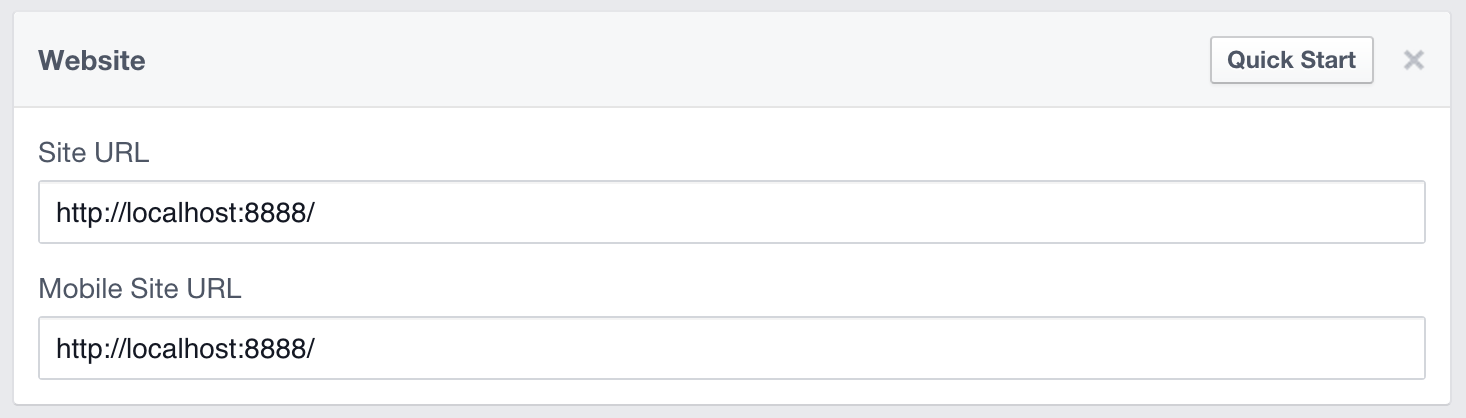Screen dimensions: 1466x418
Task: Place cursor after trailing slash in Mobile Site URL
Action: 317,349
